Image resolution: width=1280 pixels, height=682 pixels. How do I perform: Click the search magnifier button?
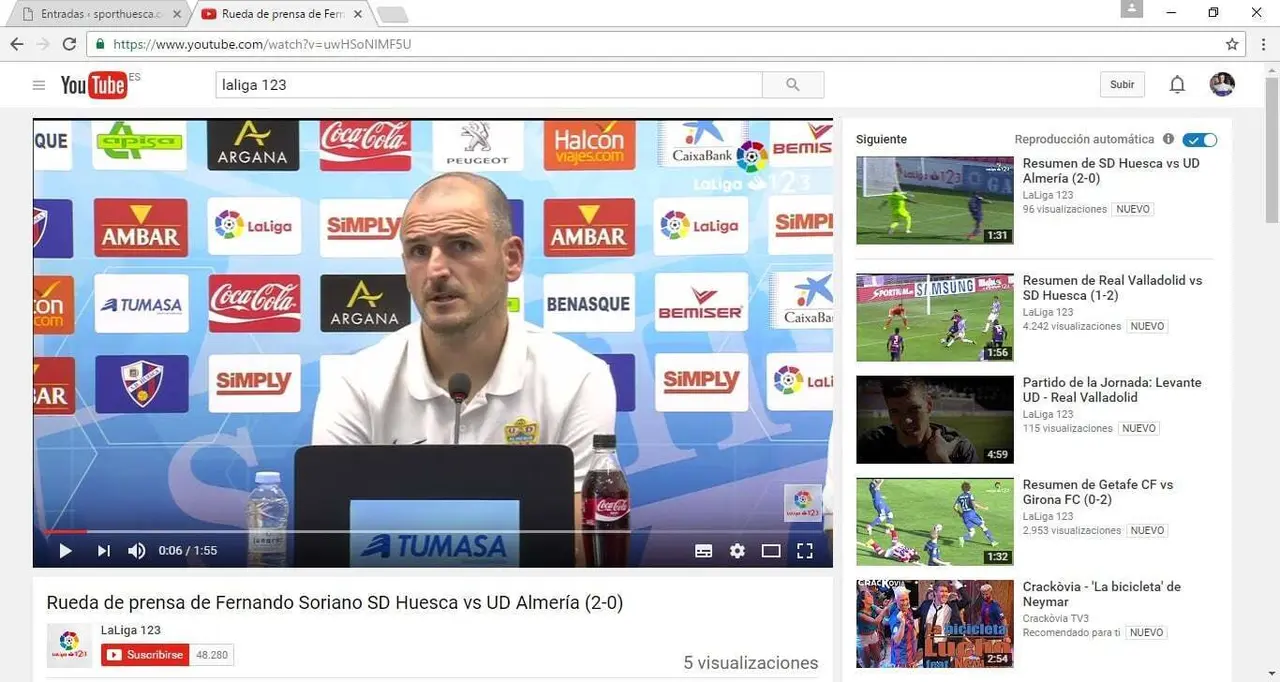click(x=793, y=85)
